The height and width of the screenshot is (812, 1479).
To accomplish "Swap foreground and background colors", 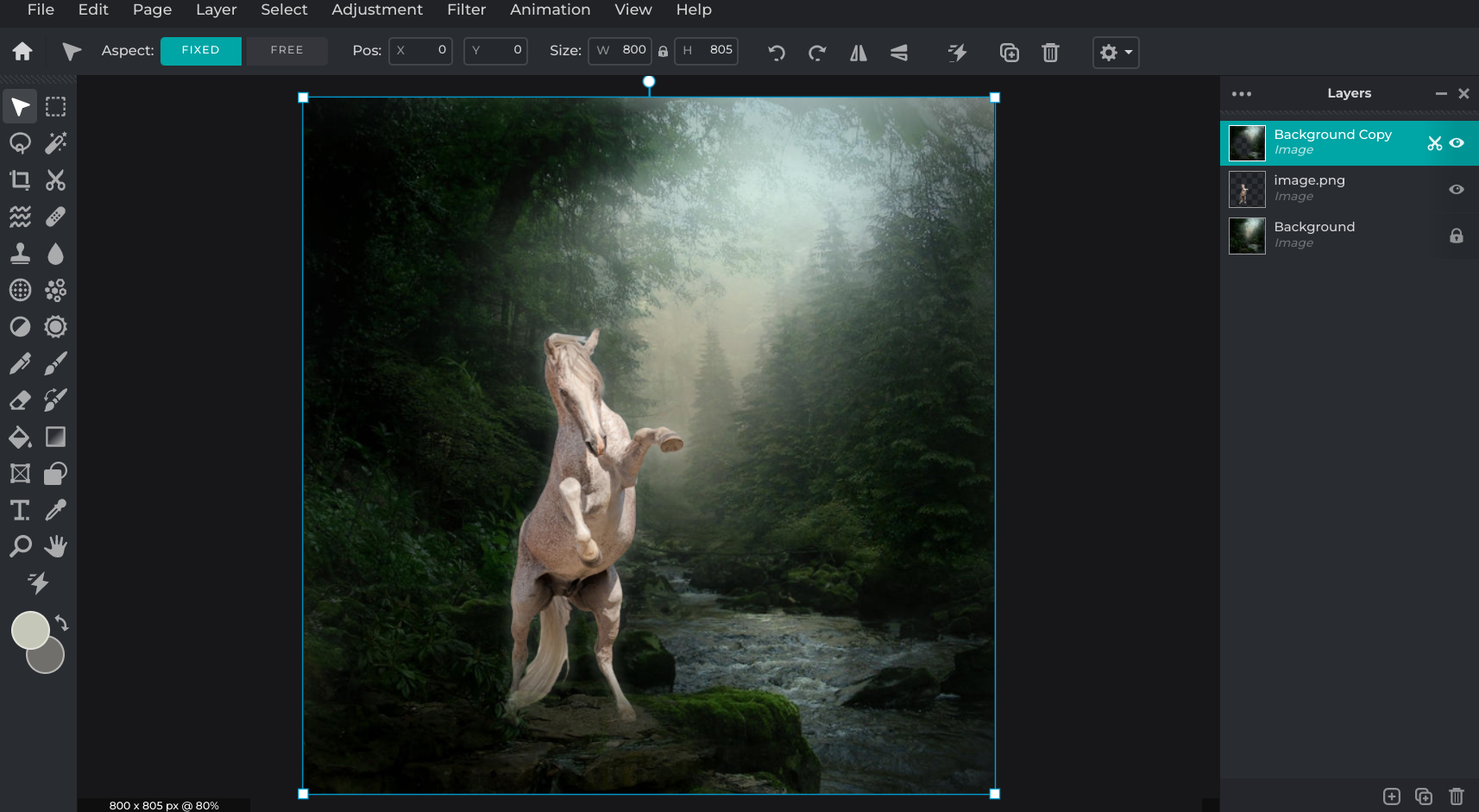I will (x=62, y=622).
